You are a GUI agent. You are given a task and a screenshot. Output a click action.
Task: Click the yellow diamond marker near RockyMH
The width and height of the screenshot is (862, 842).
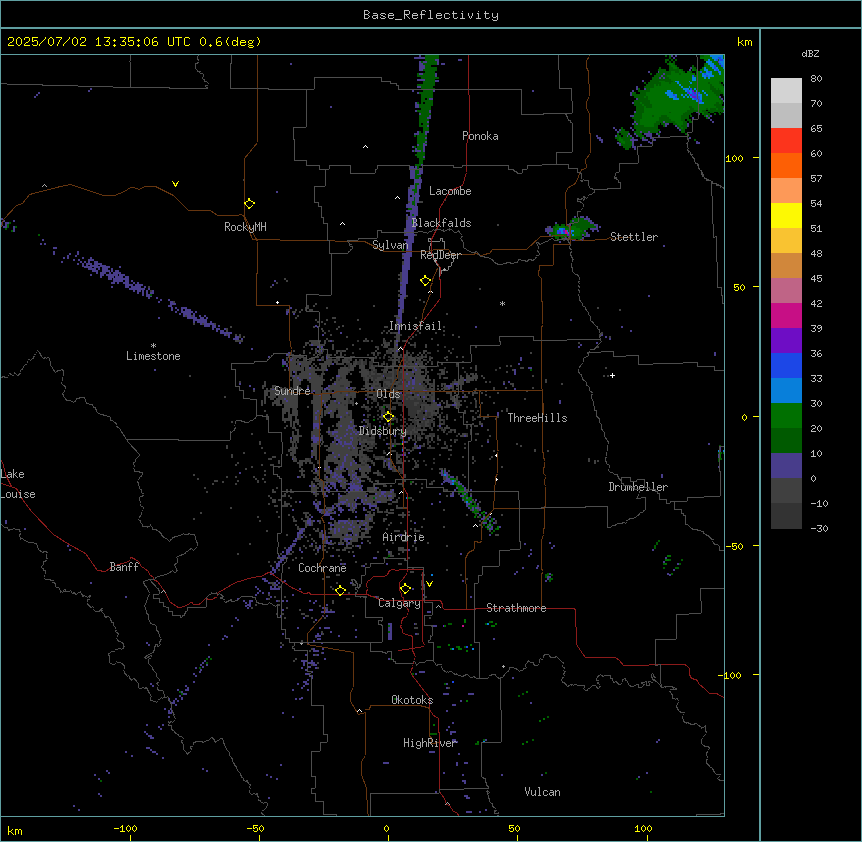(x=250, y=204)
